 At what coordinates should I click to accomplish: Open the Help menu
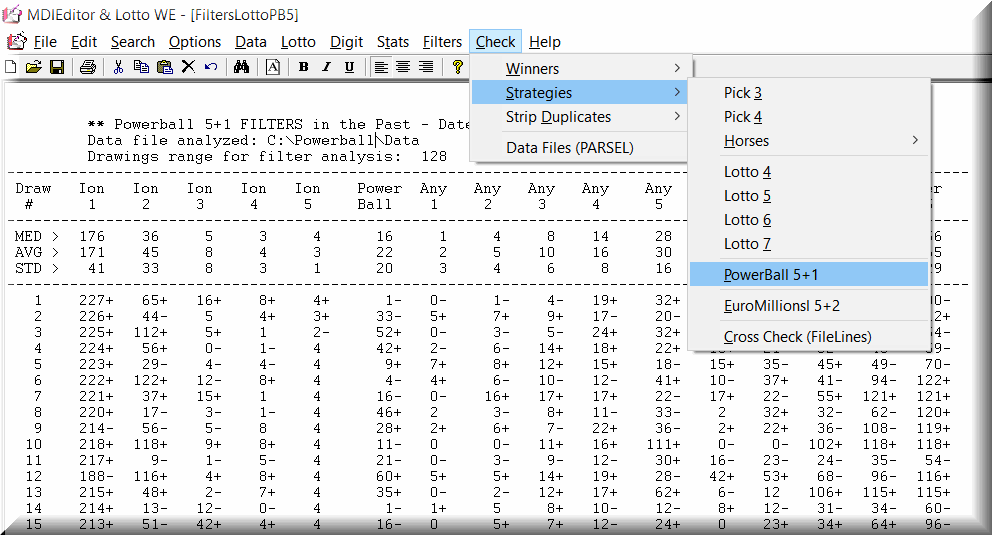(x=545, y=42)
